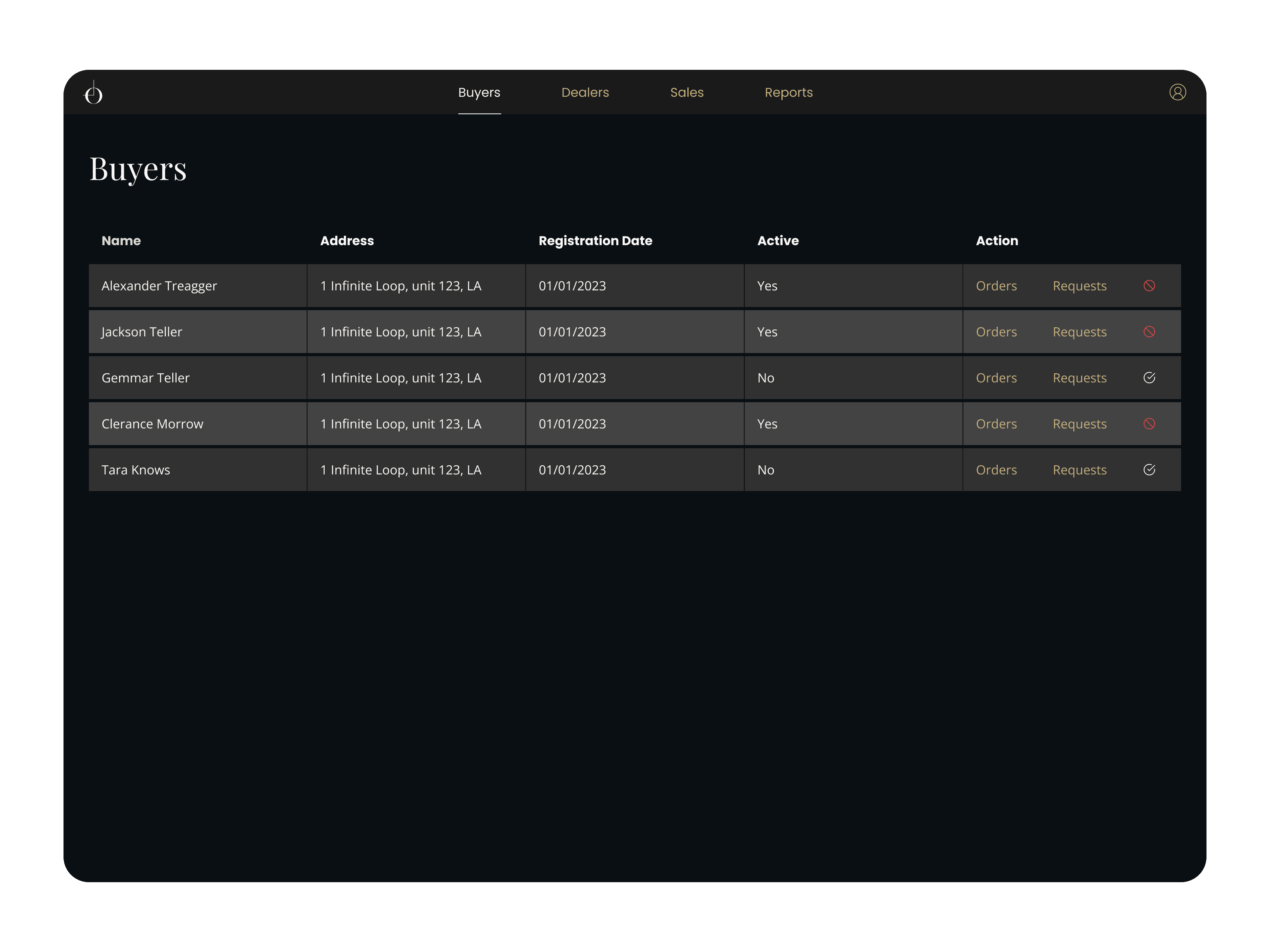Deactivate buyer Jackson Teller with the red icon
This screenshot has width=1270, height=952.
(x=1149, y=332)
